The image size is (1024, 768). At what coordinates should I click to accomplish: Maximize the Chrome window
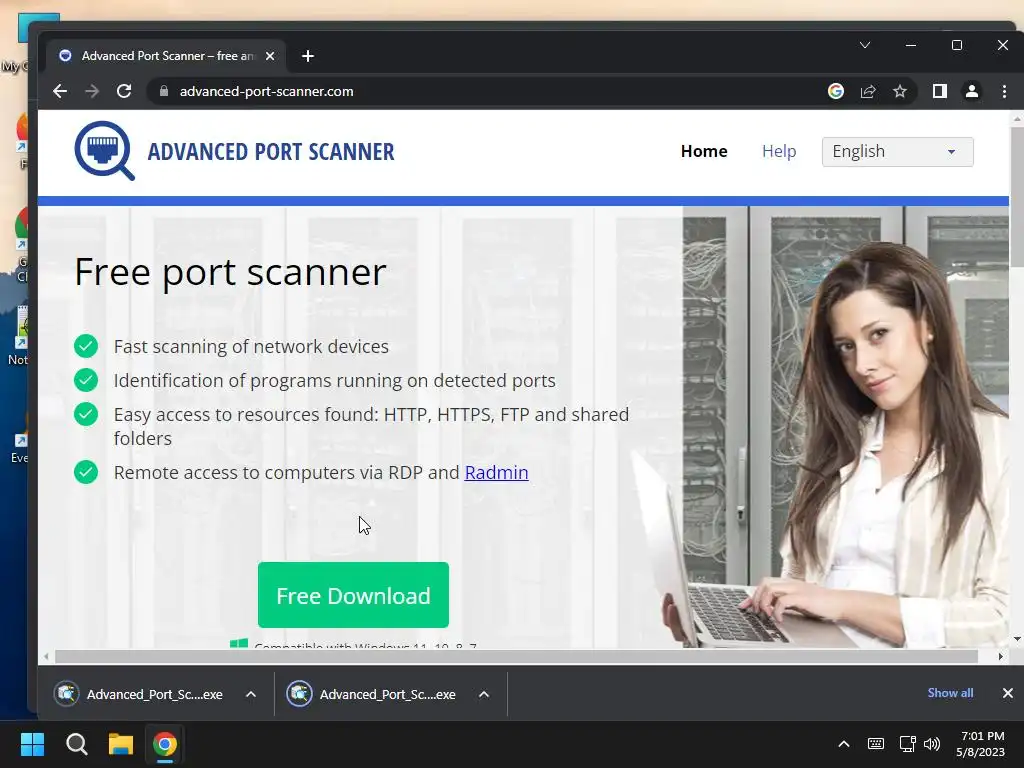coord(957,45)
